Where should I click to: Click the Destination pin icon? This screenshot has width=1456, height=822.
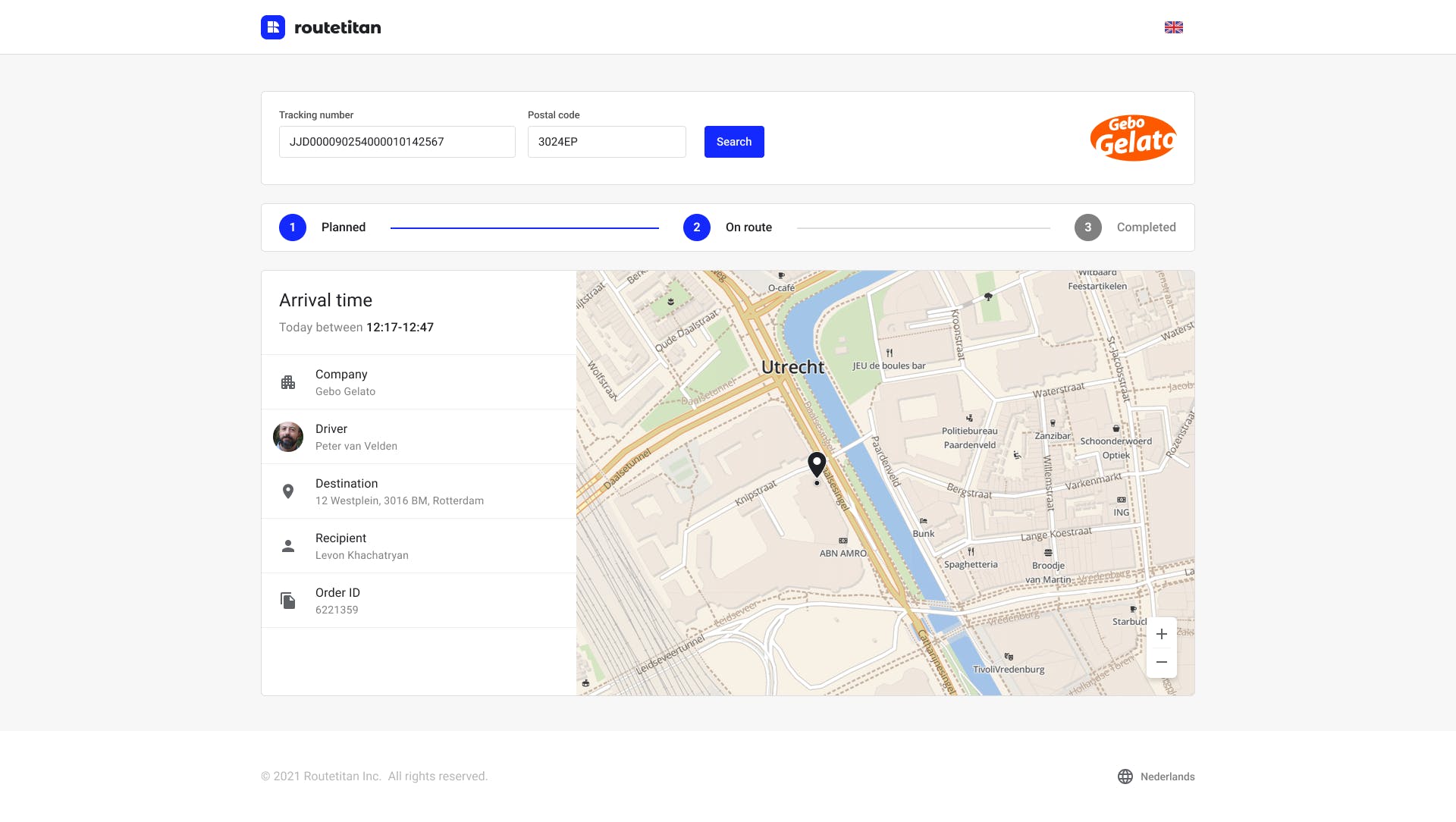click(x=288, y=491)
